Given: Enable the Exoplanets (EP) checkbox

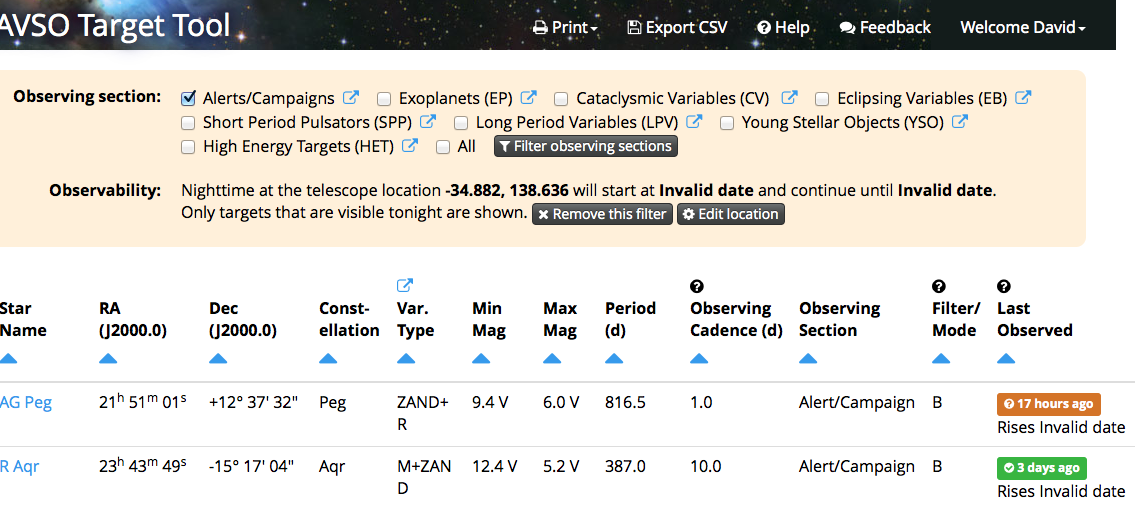Looking at the screenshot, I should (384, 99).
